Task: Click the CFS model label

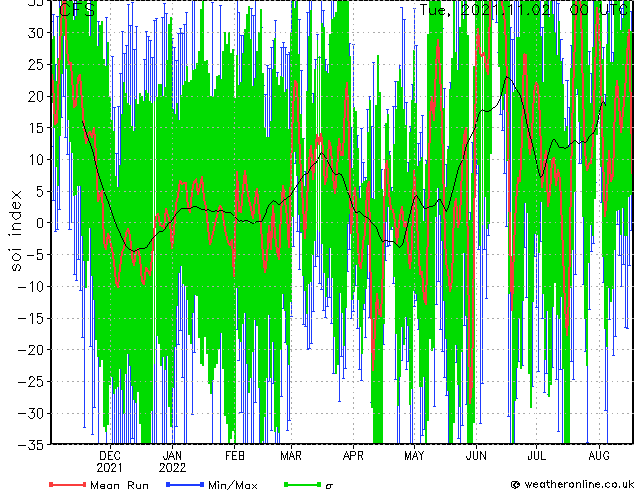Action: point(77,10)
